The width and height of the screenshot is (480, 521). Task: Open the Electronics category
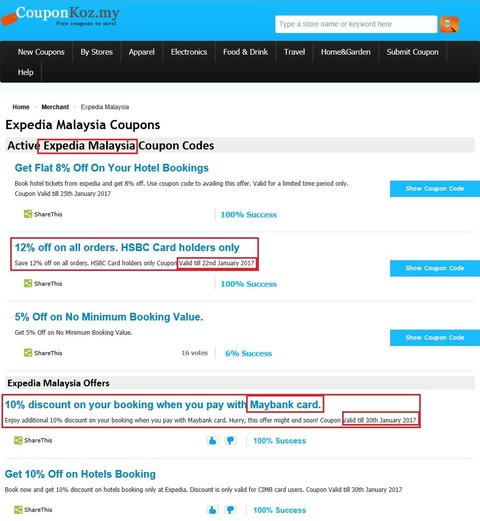coord(189,52)
